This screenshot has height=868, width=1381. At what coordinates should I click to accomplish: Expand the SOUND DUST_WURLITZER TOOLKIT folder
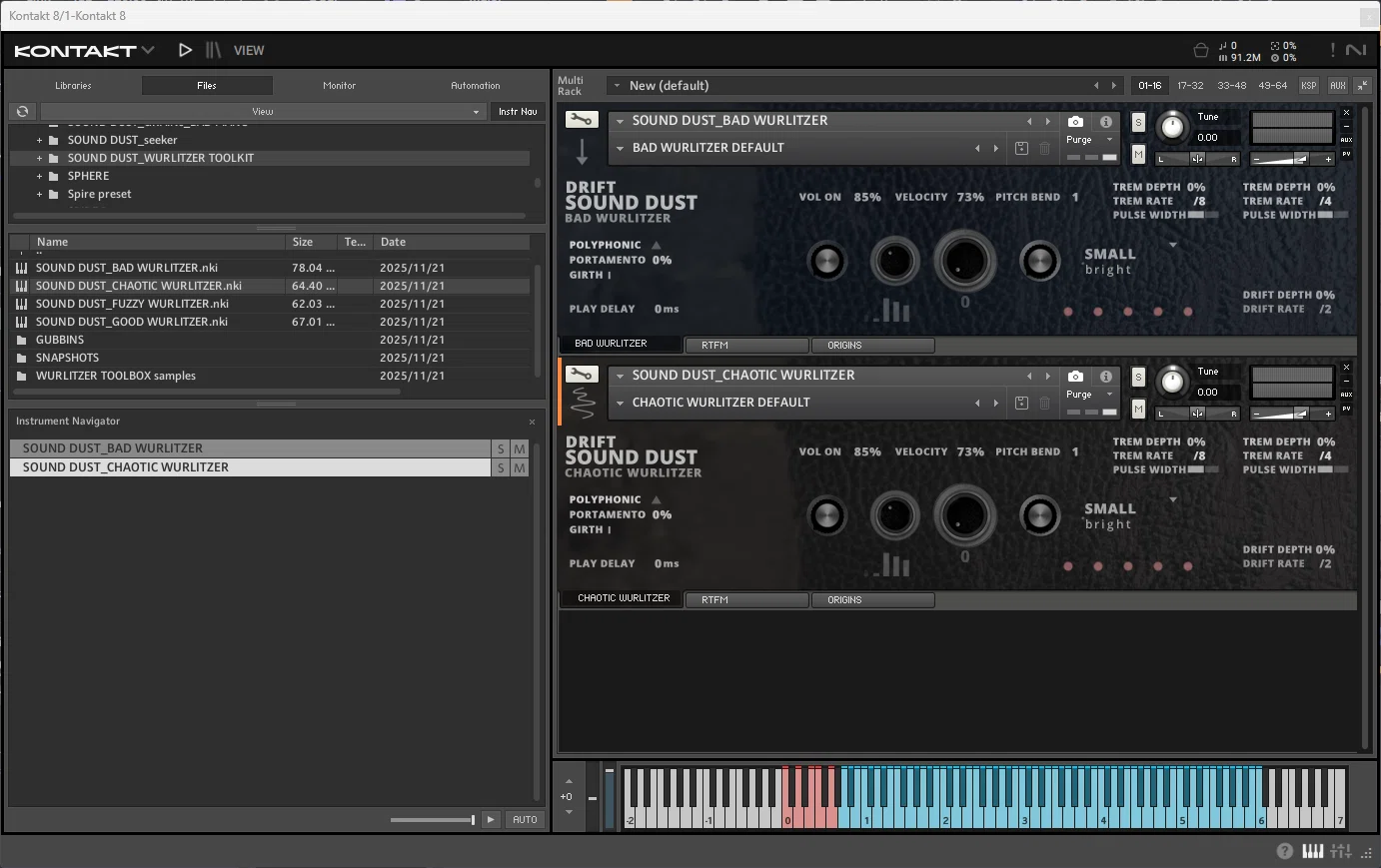[39, 158]
